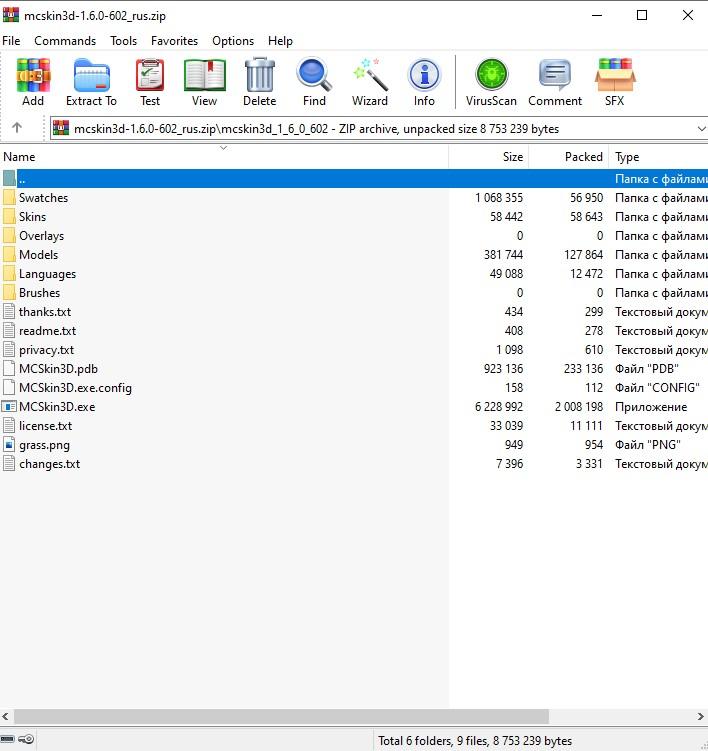Select the Brushes folder icon
Image resolution: width=708 pixels, height=751 pixels.
pyautogui.click(x=9, y=292)
